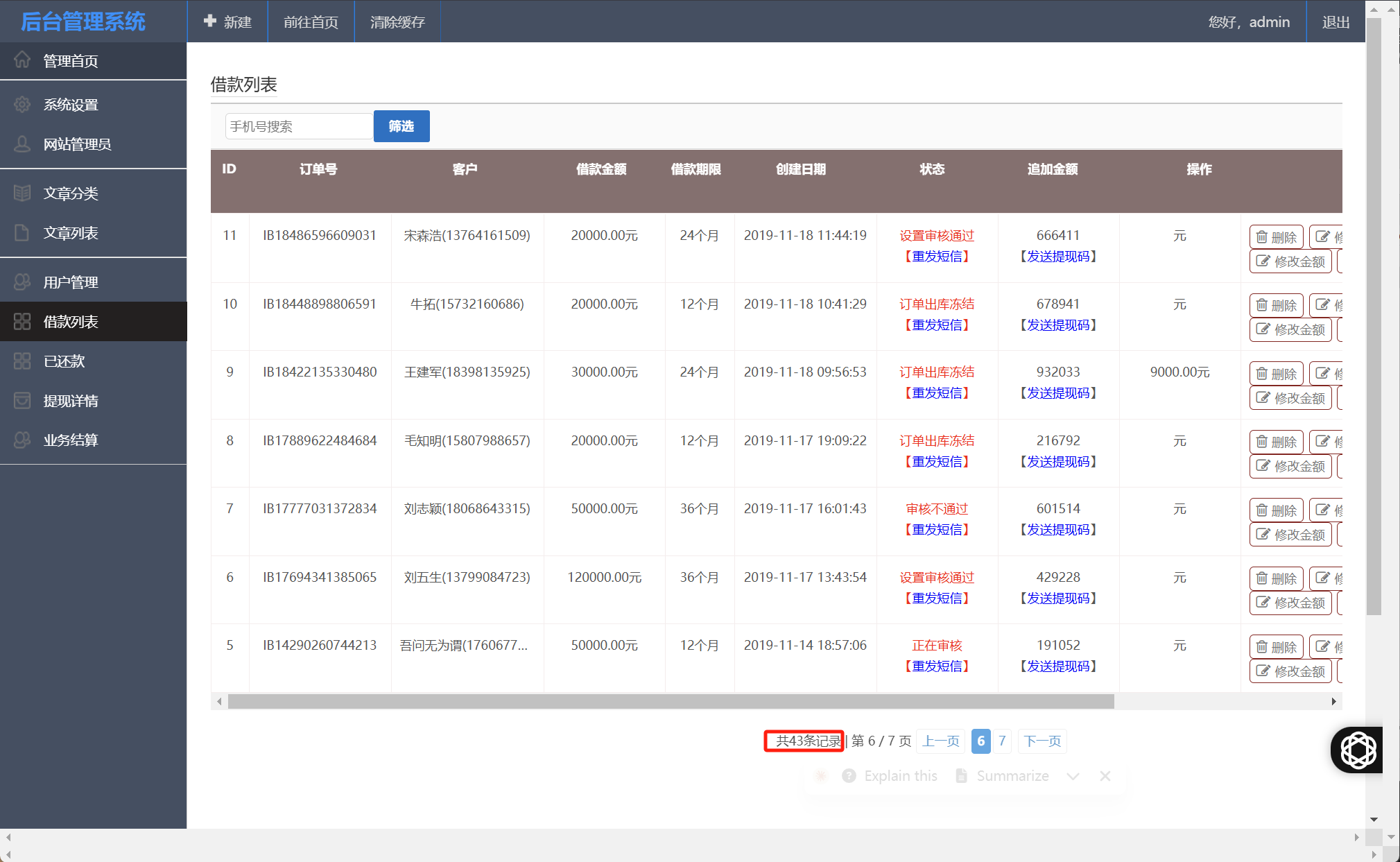The height and width of the screenshot is (862, 1400).
Task: Click the person icon beside 网站管理员
Action: point(22,144)
